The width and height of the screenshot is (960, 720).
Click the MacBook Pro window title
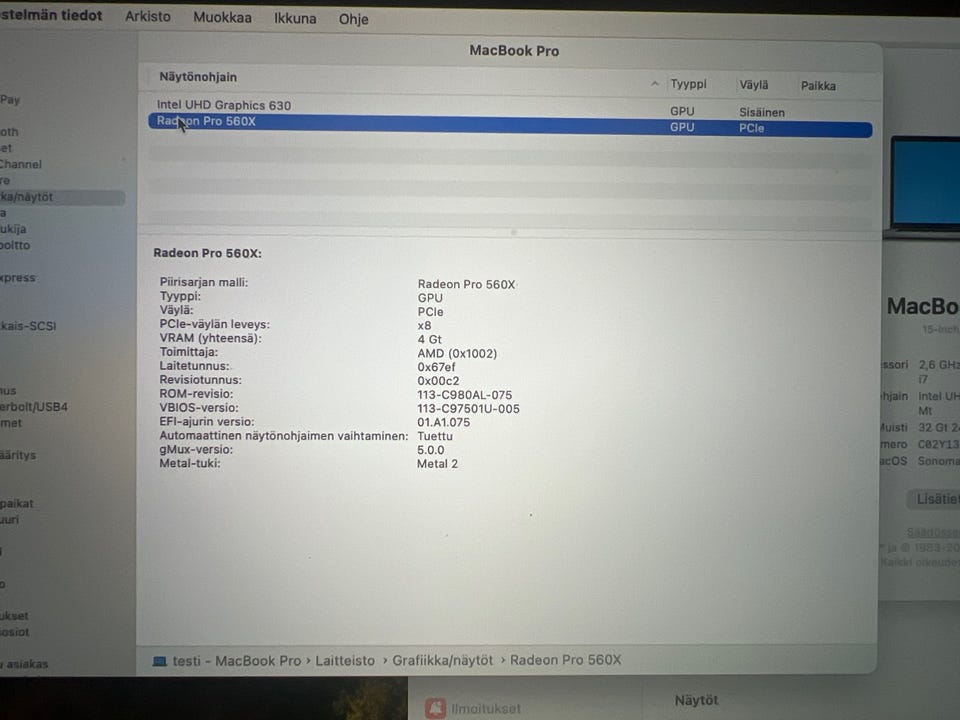tap(514, 51)
